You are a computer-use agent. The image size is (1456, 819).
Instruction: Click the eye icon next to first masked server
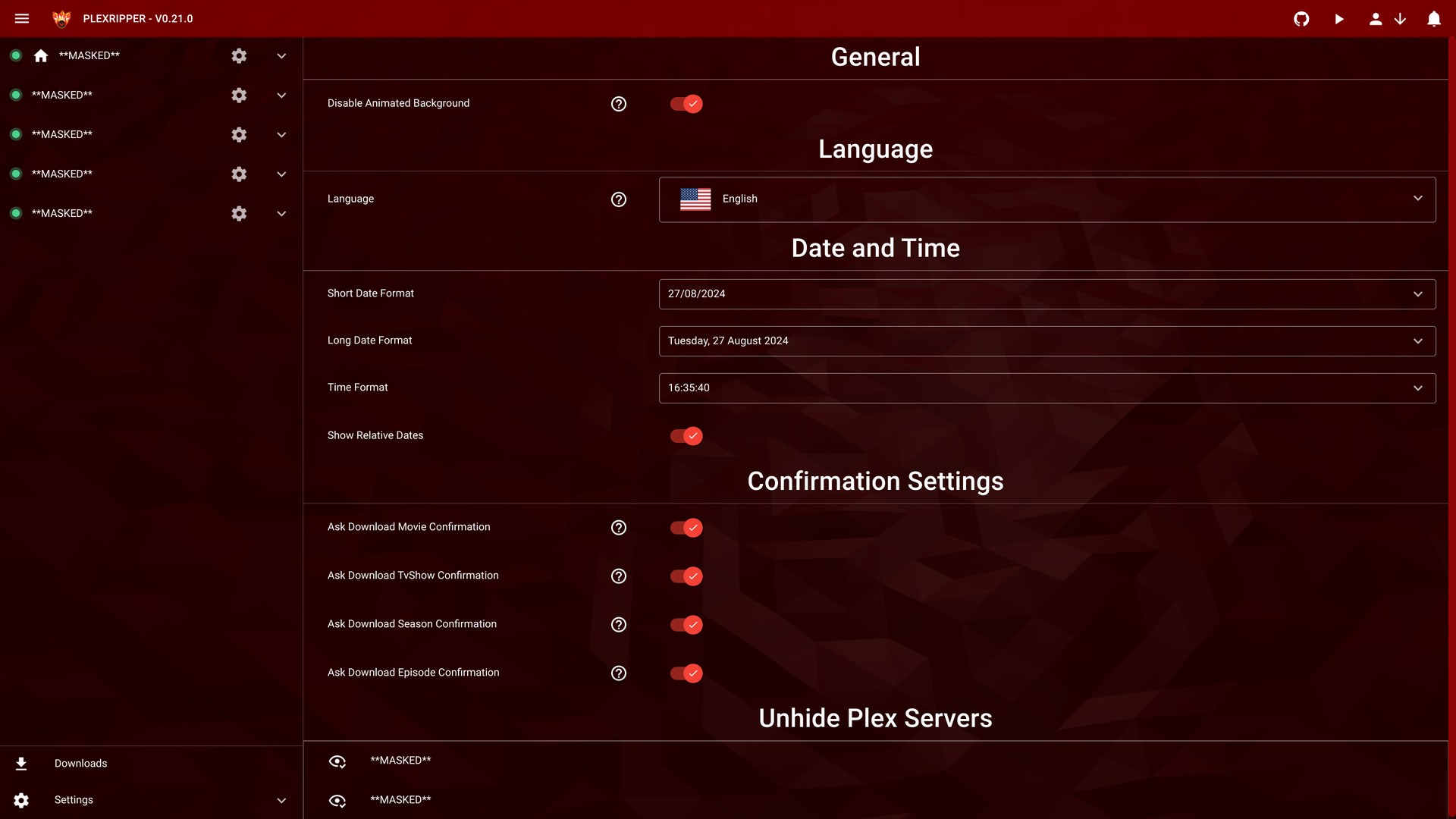pos(338,760)
